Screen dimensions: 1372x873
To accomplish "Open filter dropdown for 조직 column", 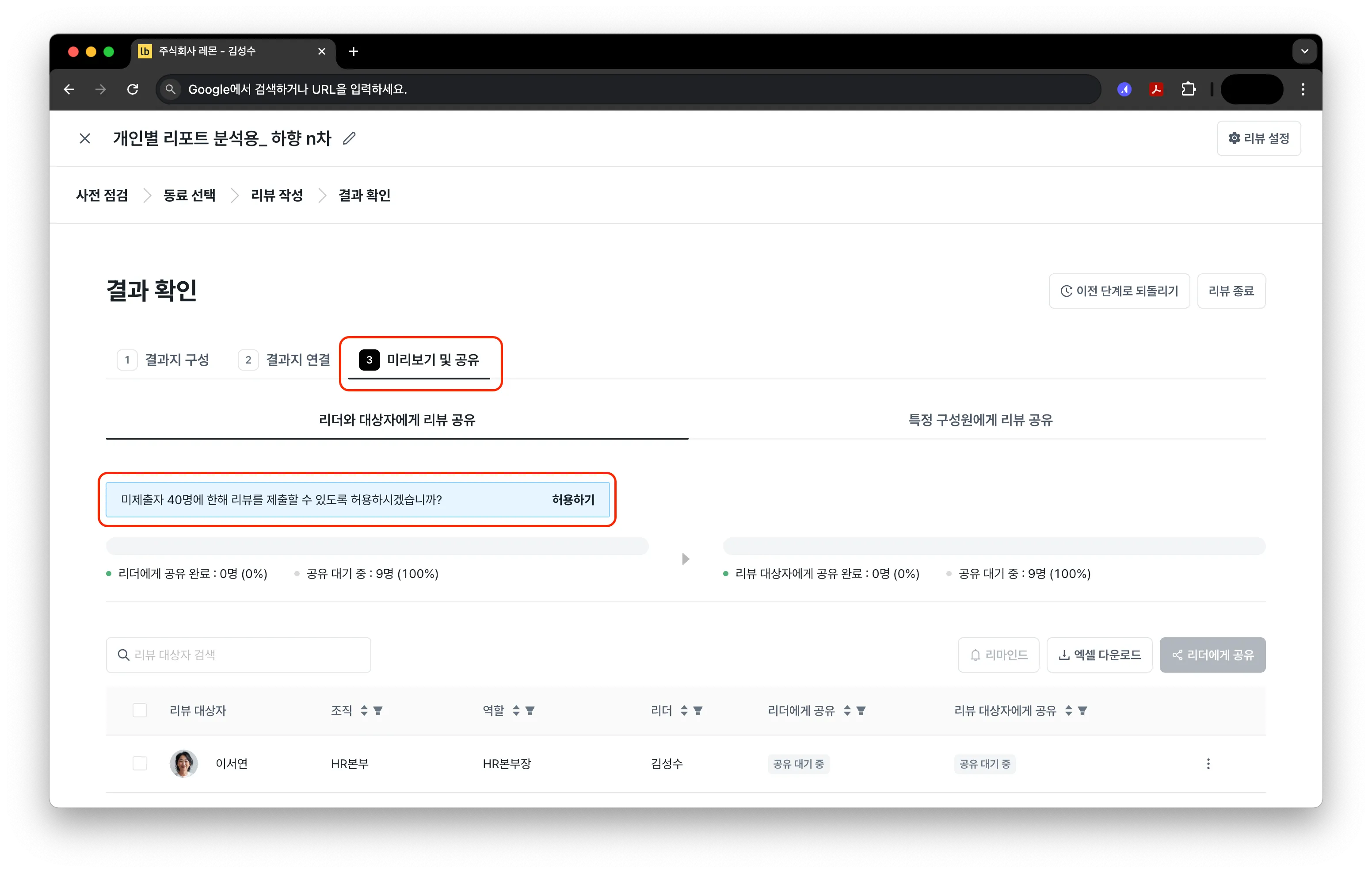I will pyautogui.click(x=378, y=711).
